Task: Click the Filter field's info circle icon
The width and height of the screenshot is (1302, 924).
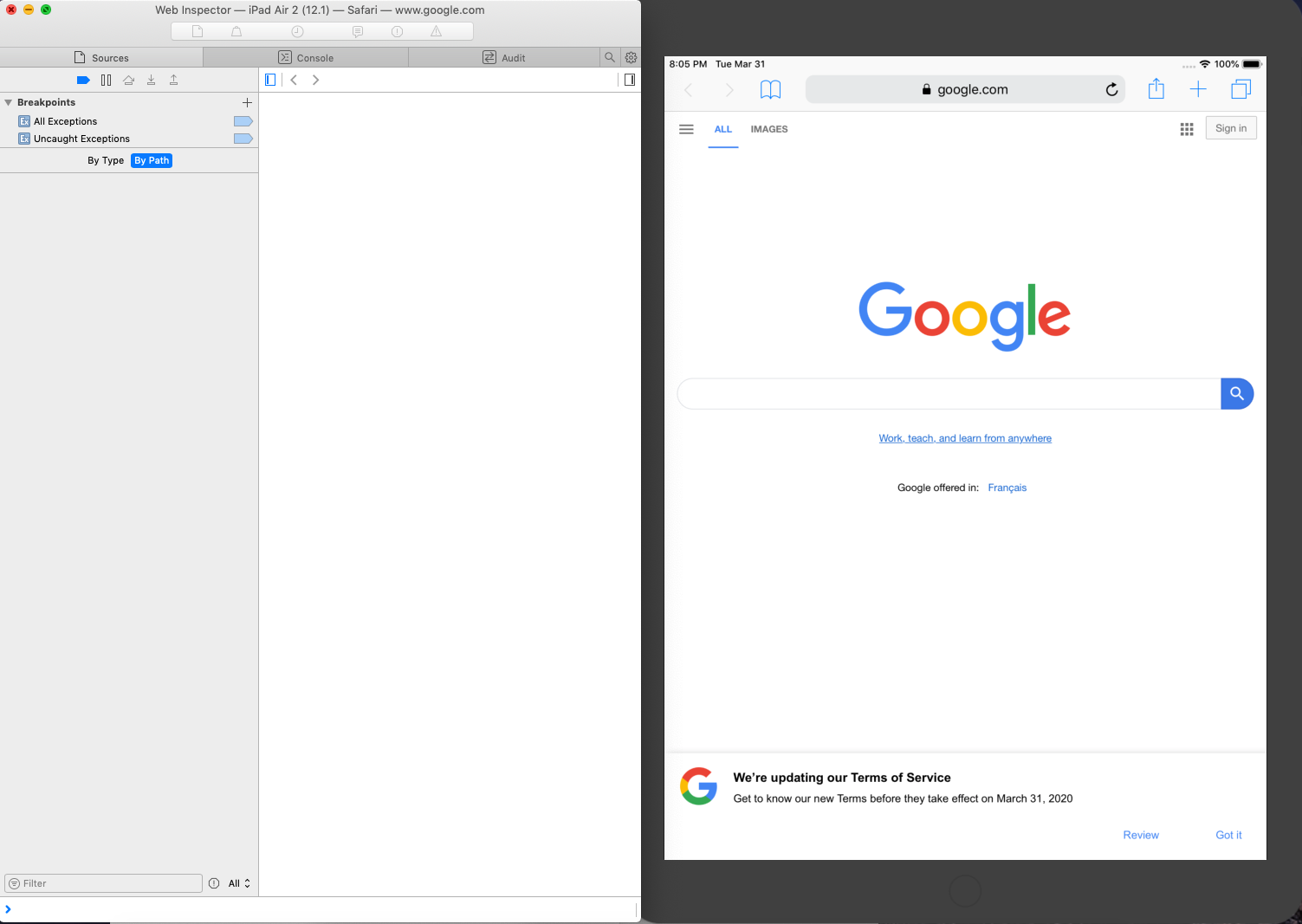Action: pos(214,883)
